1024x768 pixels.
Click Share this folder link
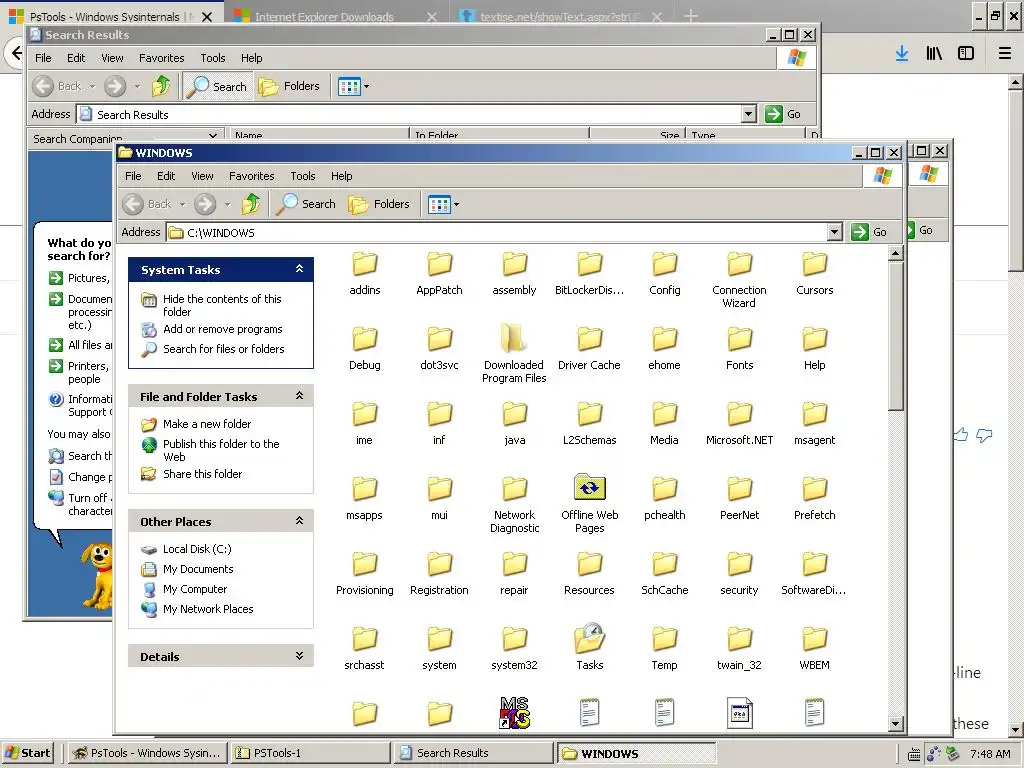pos(202,473)
